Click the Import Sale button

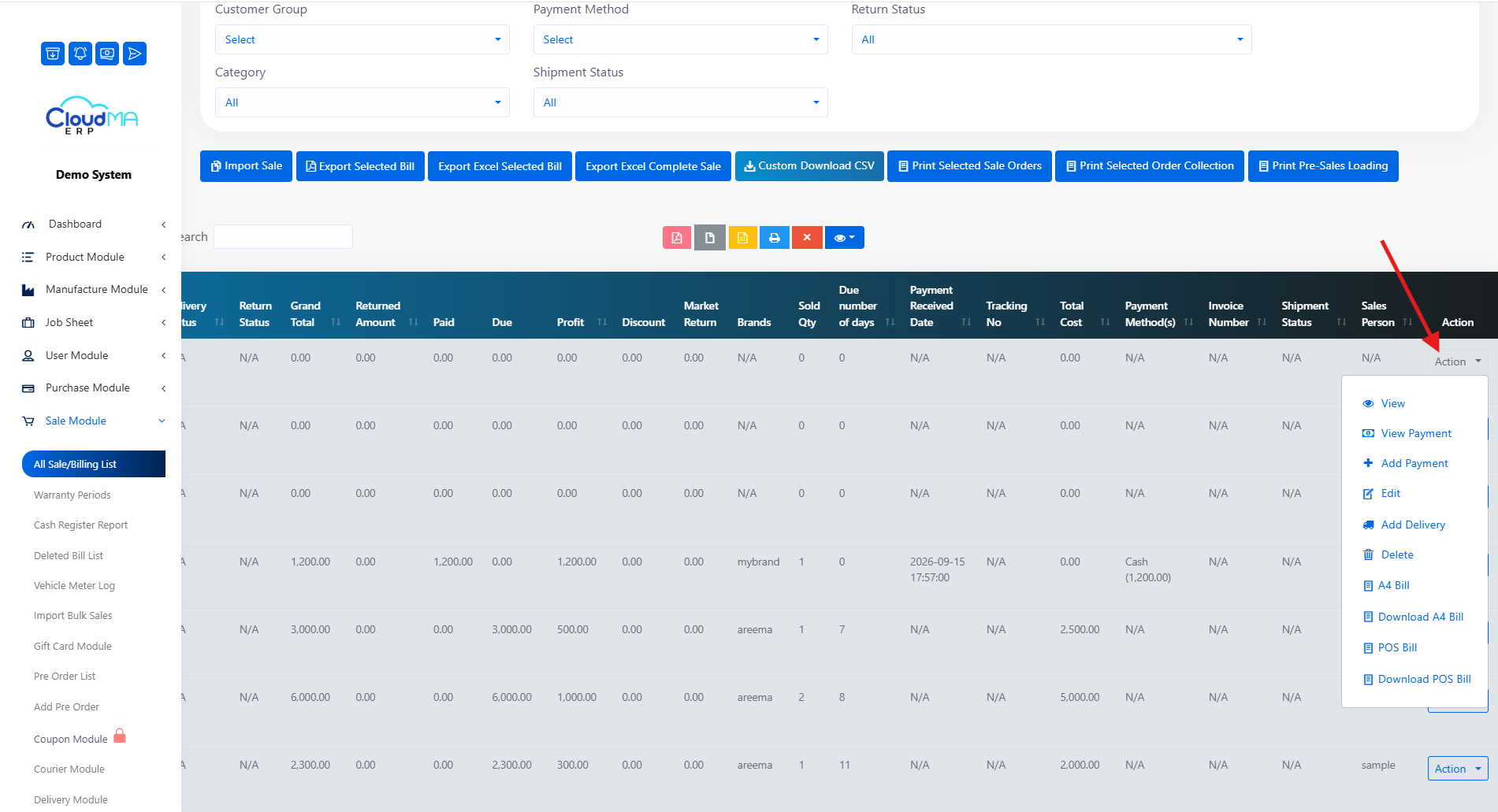tap(247, 166)
